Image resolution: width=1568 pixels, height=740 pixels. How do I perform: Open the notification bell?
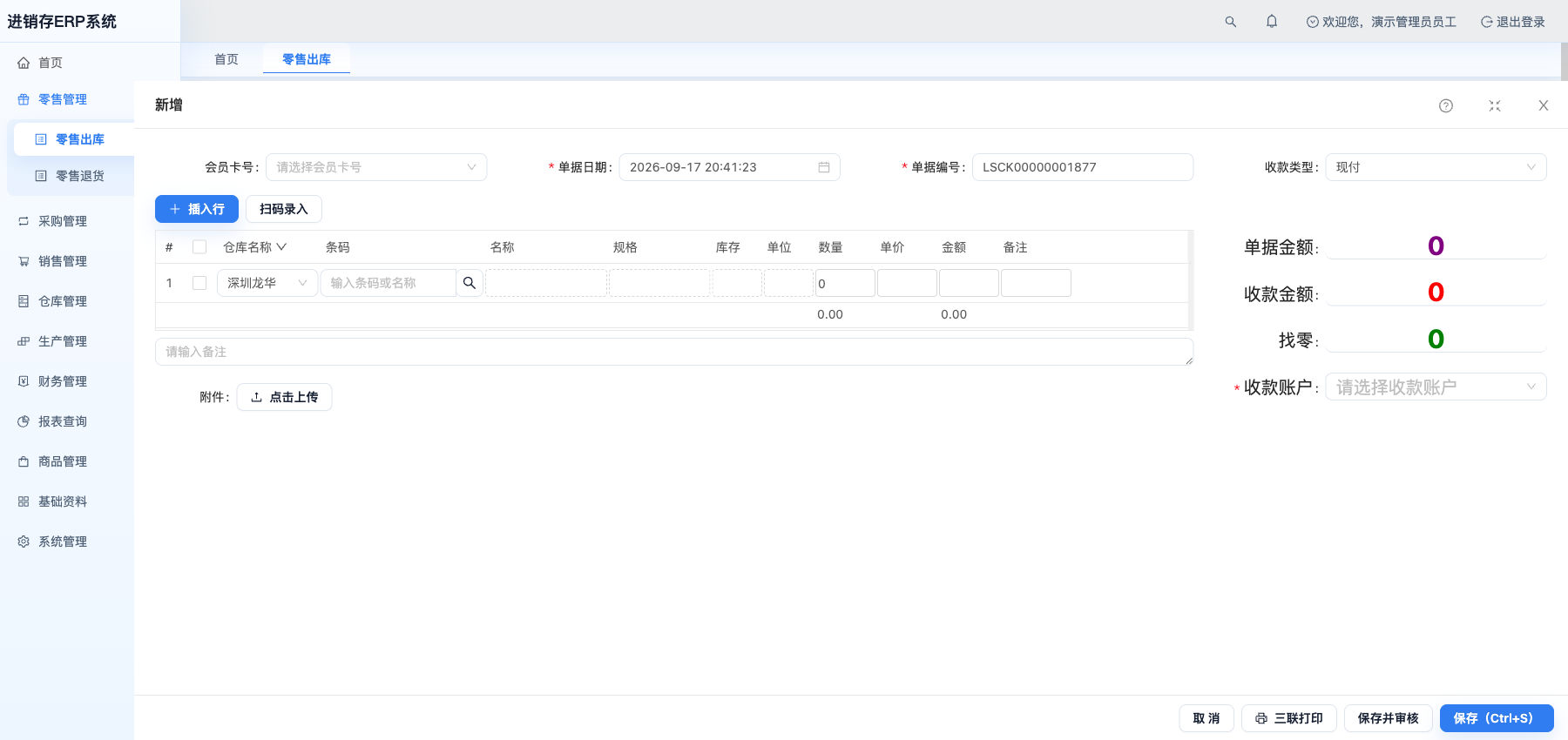(1272, 22)
